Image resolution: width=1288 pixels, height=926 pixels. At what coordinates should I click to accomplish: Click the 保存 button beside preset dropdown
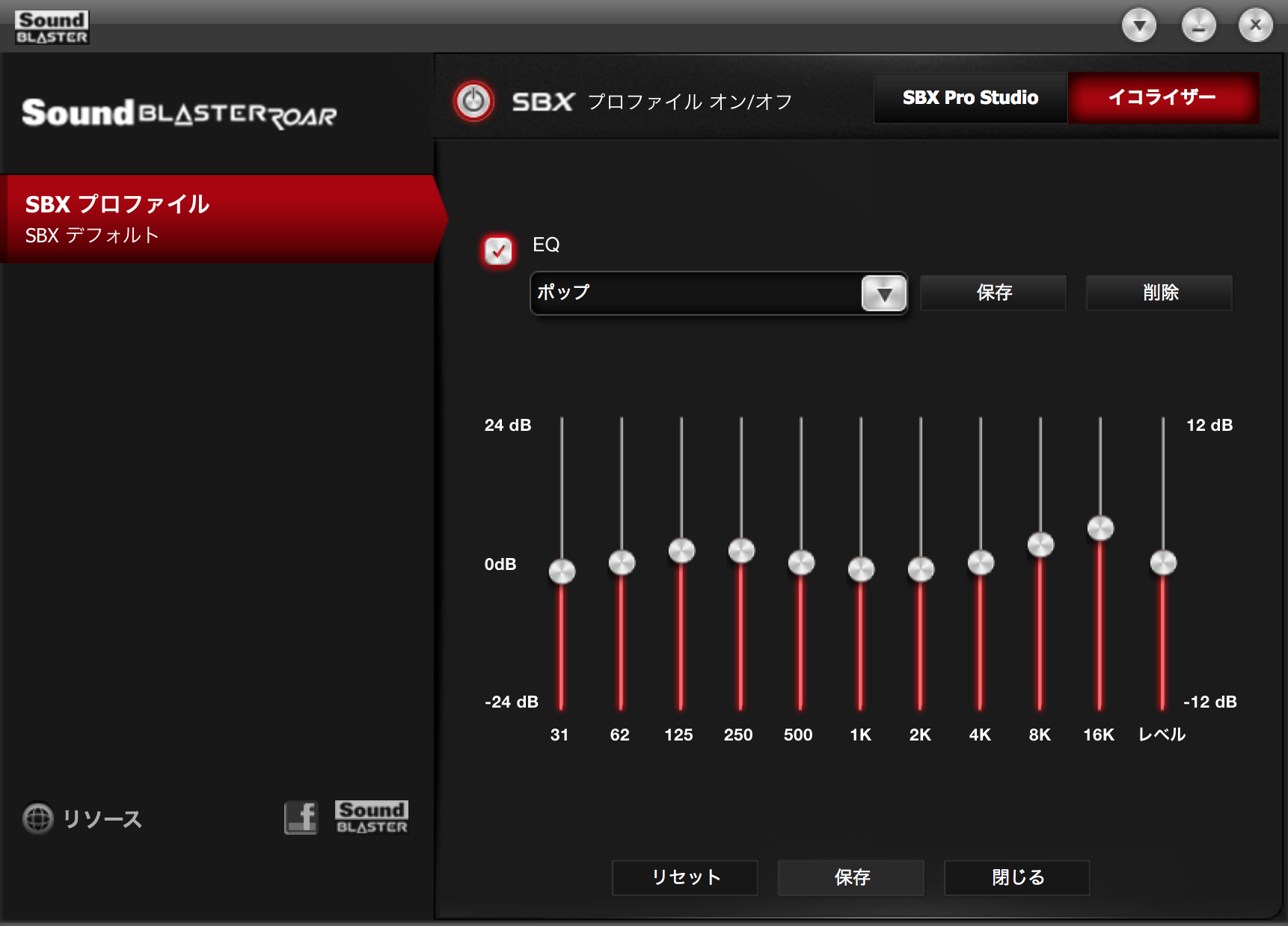993,292
